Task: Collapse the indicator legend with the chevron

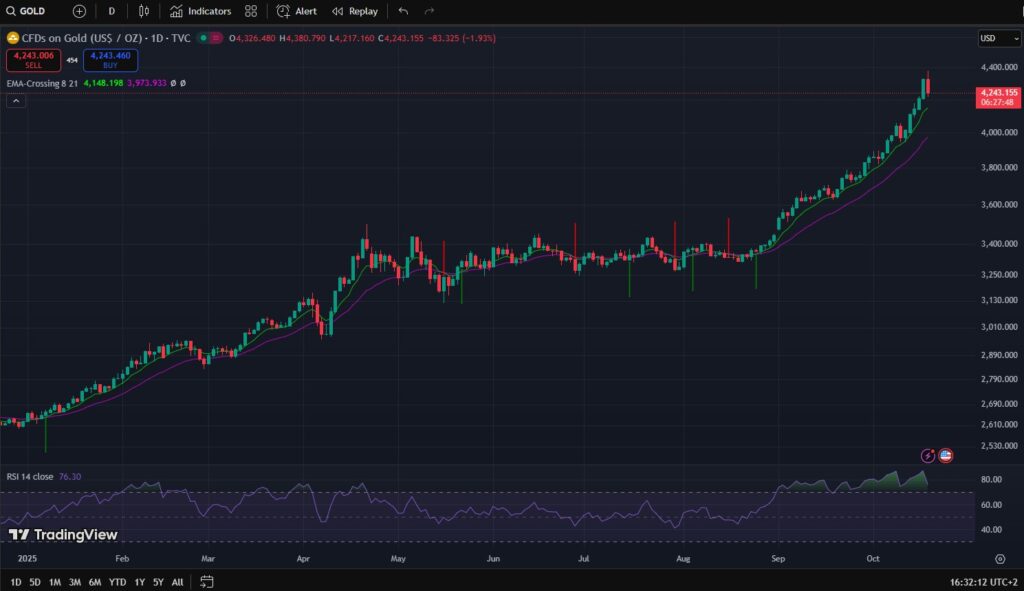Action: [16, 101]
